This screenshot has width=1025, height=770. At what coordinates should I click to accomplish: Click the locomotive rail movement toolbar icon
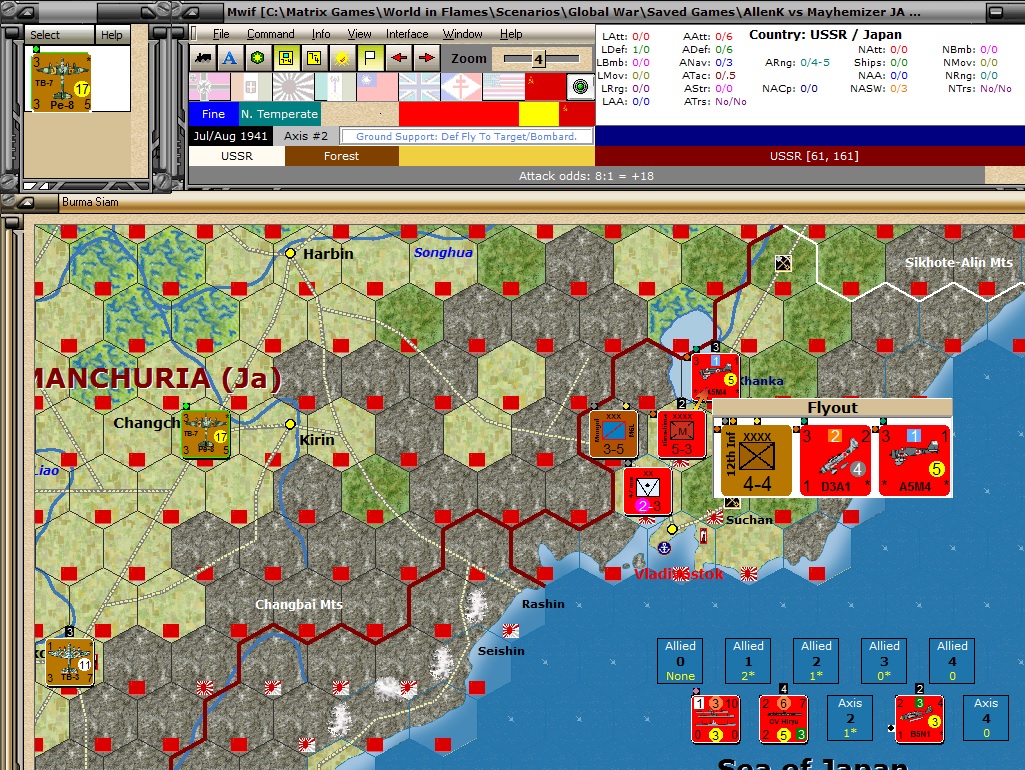(203, 58)
